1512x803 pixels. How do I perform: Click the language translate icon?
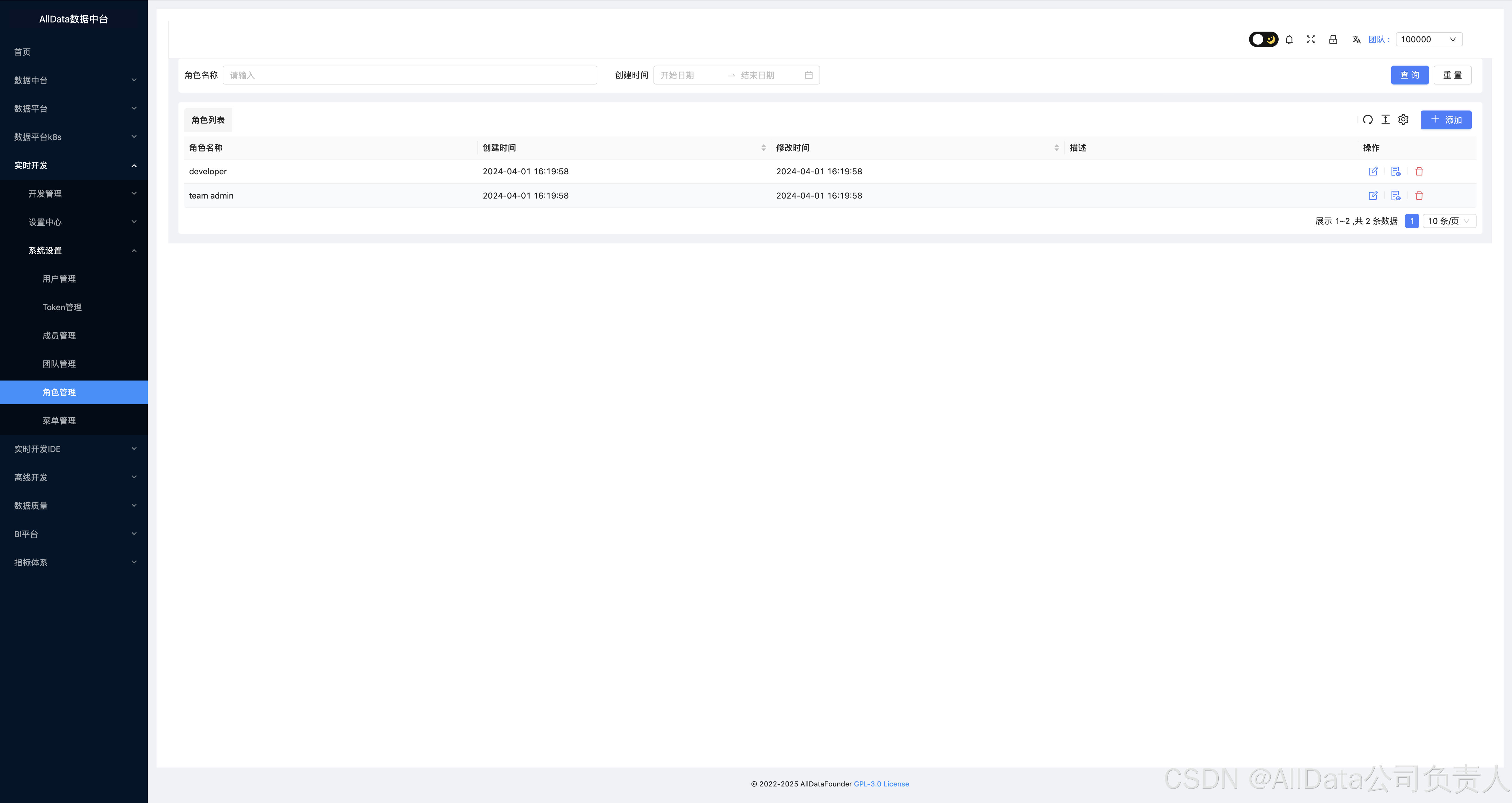pyautogui.click(x=1356, y=39)
